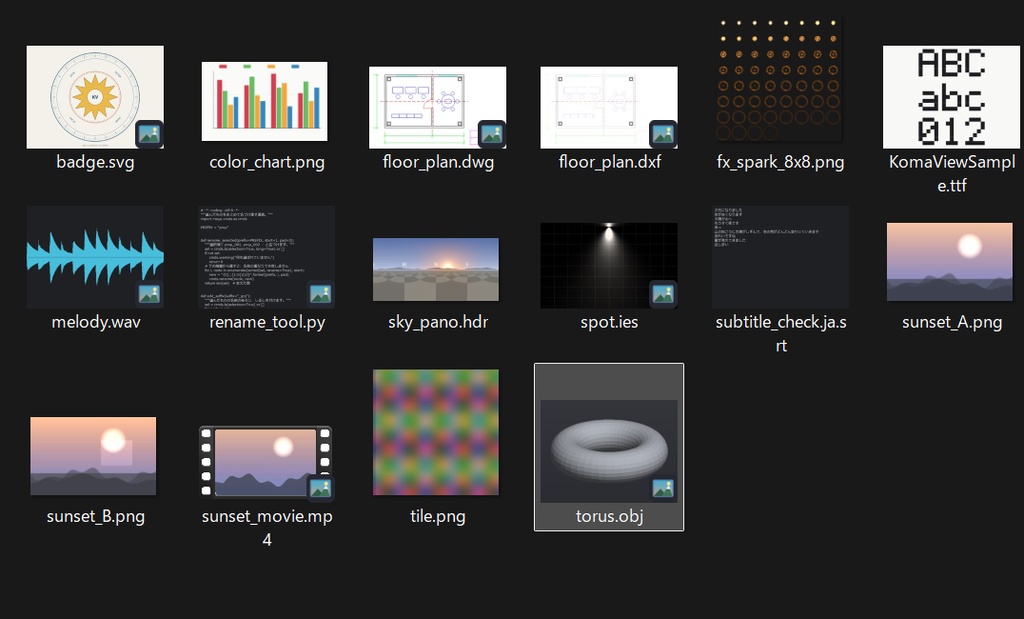Click the fx_spark_8x8.png file name
The image size is (1024, 619).
[x=780, y=162]
